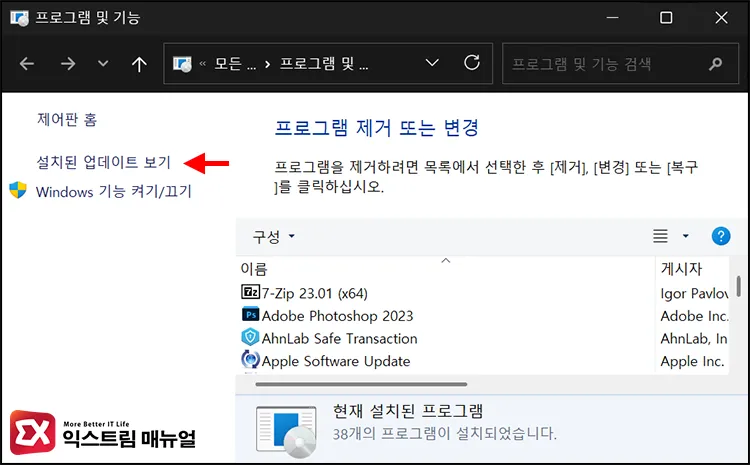Click publisher Adobe Inc. cell
Image resolution: width=750 pixels, height=465 pixels.
tap(694, 316)
